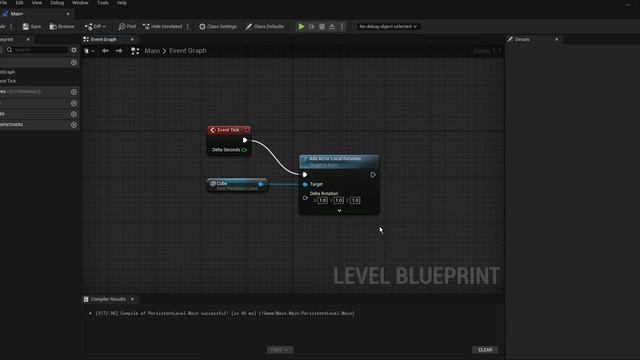Click the Diff toolbar button

[92, 27]
